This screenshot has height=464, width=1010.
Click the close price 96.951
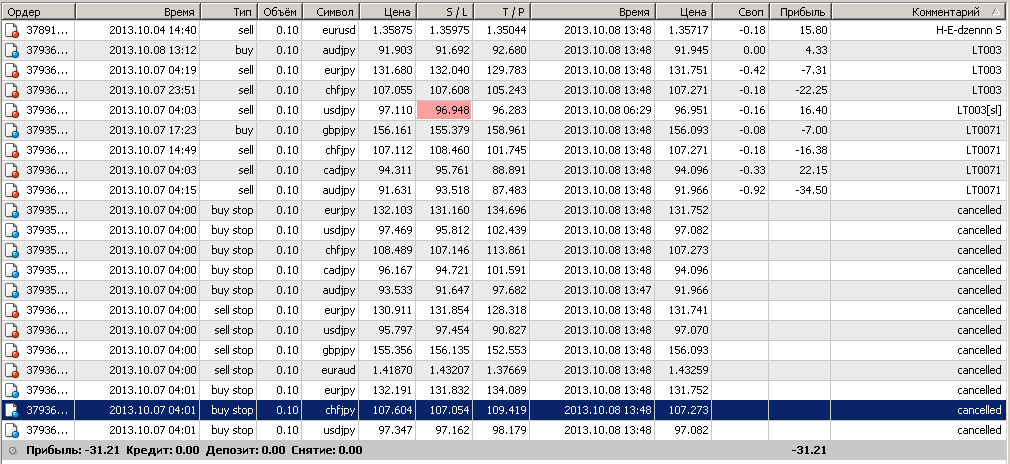tap(692, 110)
